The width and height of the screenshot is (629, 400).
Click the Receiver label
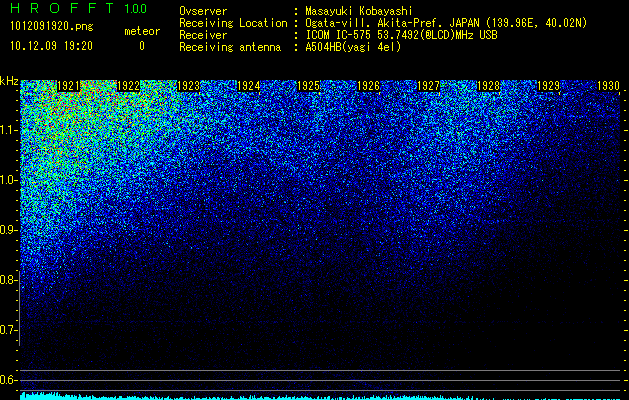point(203,35)
